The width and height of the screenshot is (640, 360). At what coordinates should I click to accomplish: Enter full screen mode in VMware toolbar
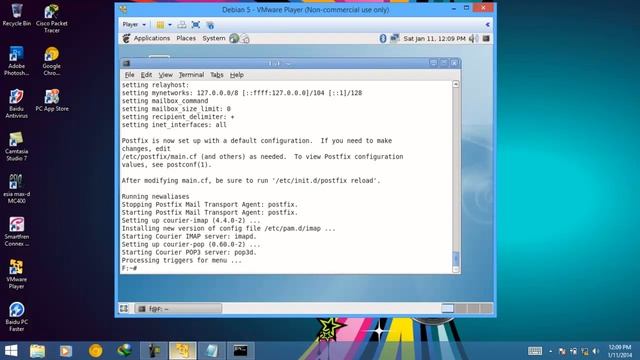coord(196,25)
